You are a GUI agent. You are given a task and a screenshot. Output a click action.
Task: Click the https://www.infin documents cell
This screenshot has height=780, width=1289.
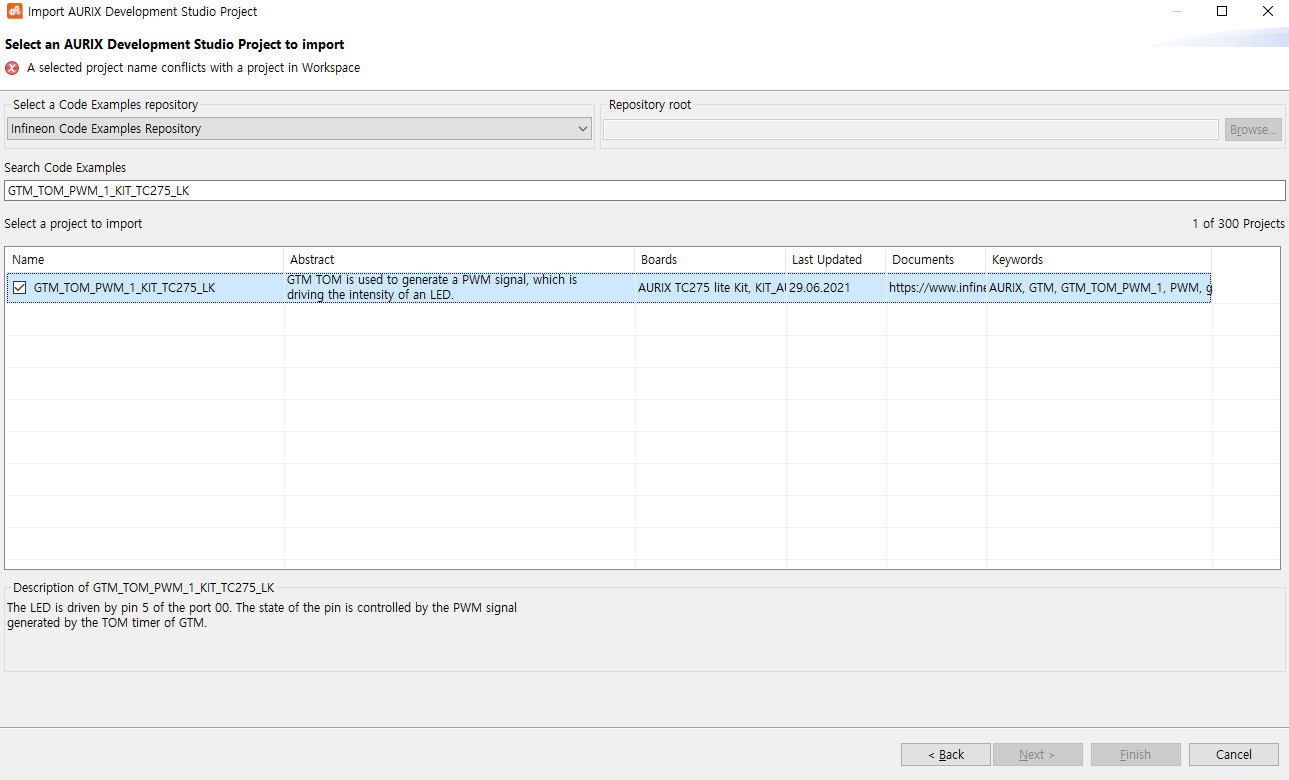click(937, 288)
